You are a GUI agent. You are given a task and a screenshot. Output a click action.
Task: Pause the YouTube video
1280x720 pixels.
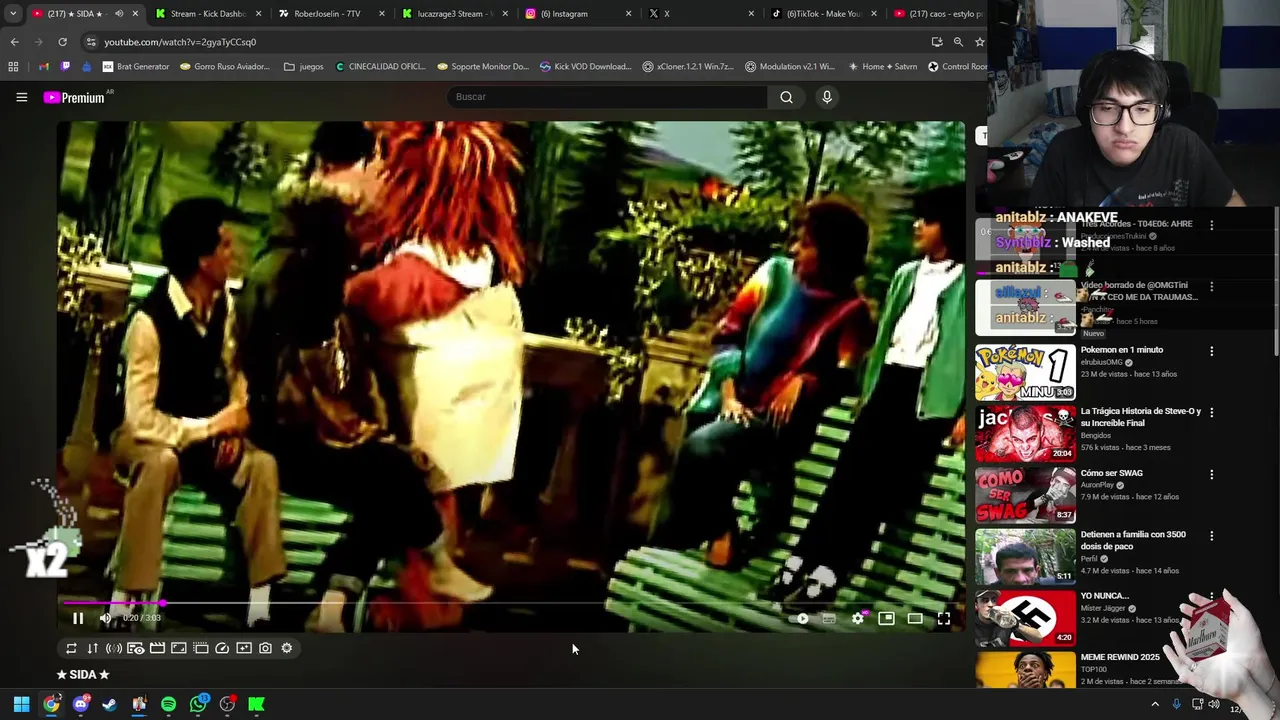coord(77,618)
